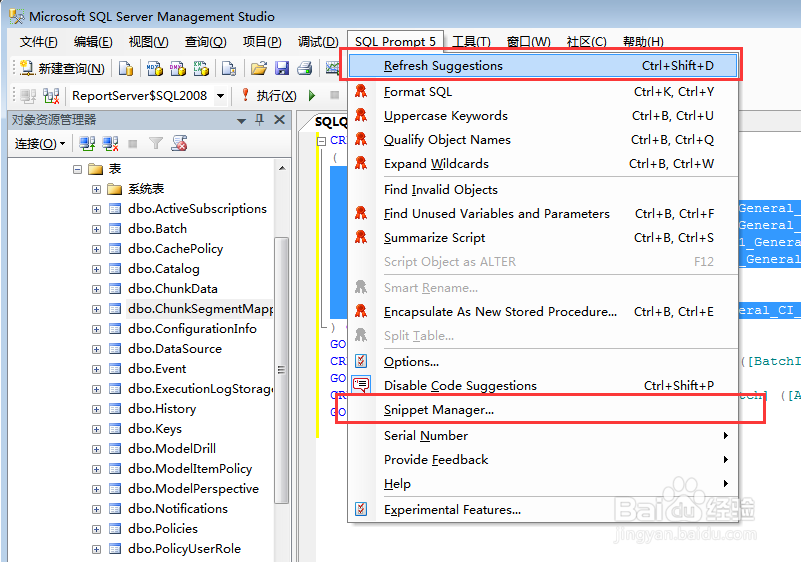This screenshot has width=801, height=562.
Task: Click the SQL Prompt 5 menu
Action: point(395,41)
